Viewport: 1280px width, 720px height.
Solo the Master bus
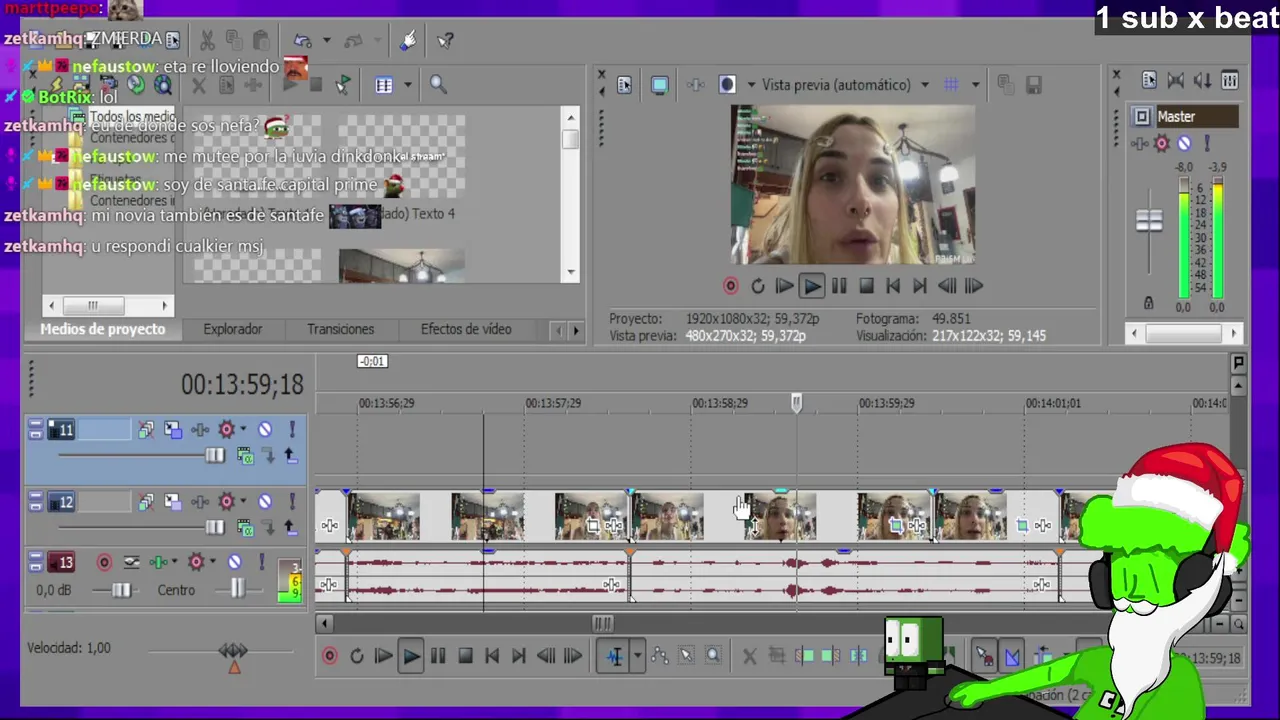(x=1206, y=144)
